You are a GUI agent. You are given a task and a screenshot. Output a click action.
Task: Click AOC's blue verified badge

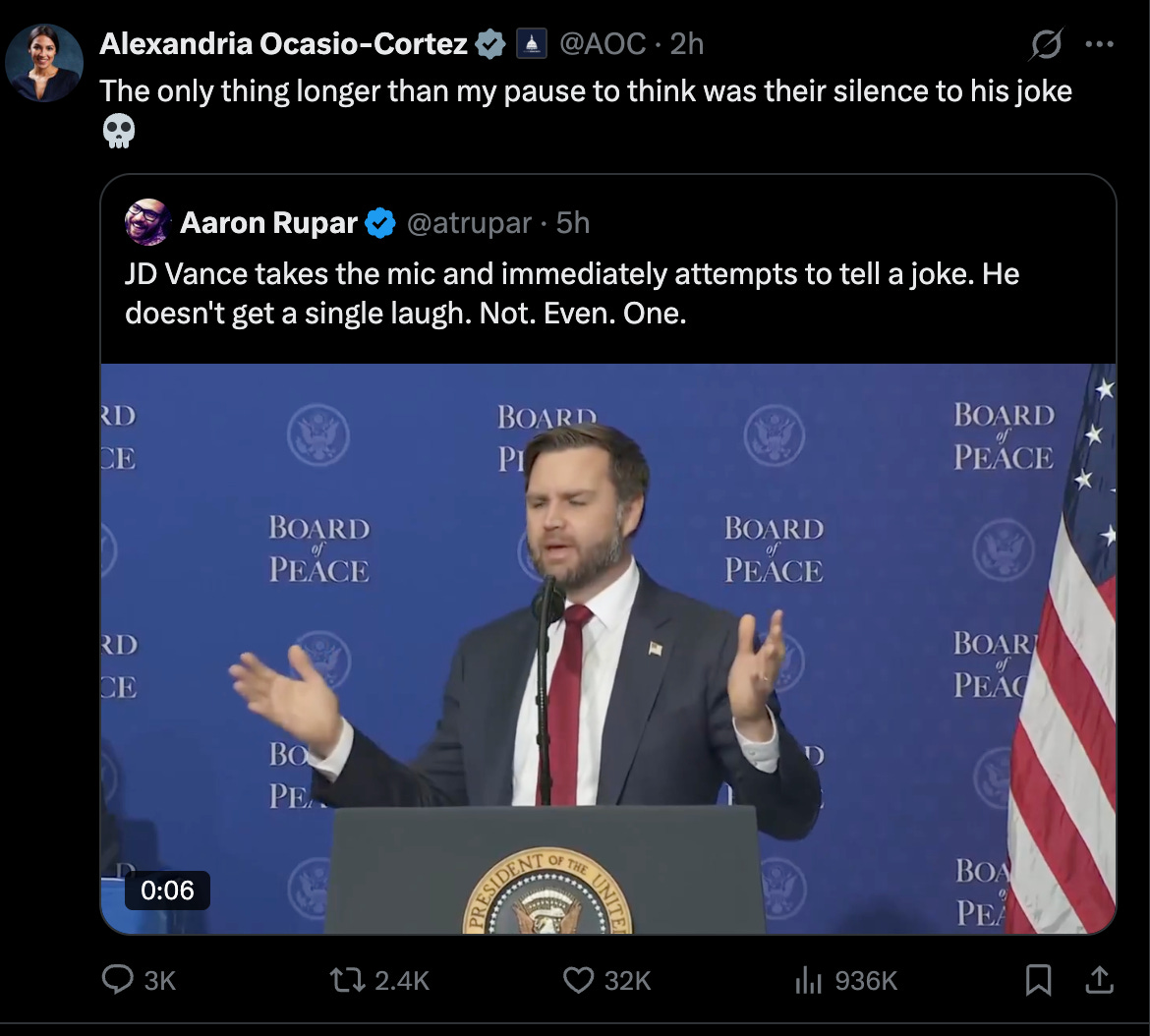point(489,42)
